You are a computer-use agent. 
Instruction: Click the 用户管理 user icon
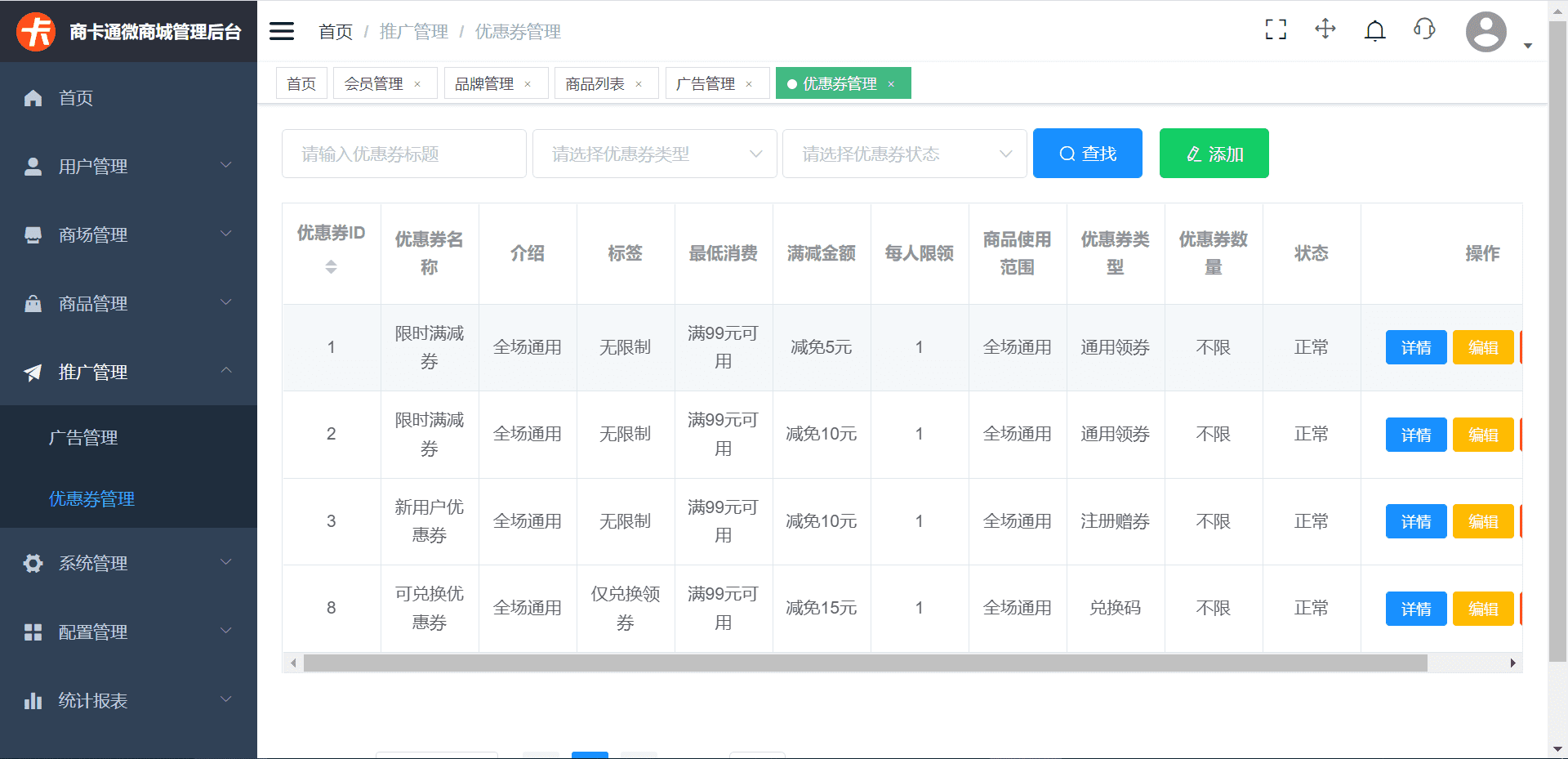[x=33, y=166]
